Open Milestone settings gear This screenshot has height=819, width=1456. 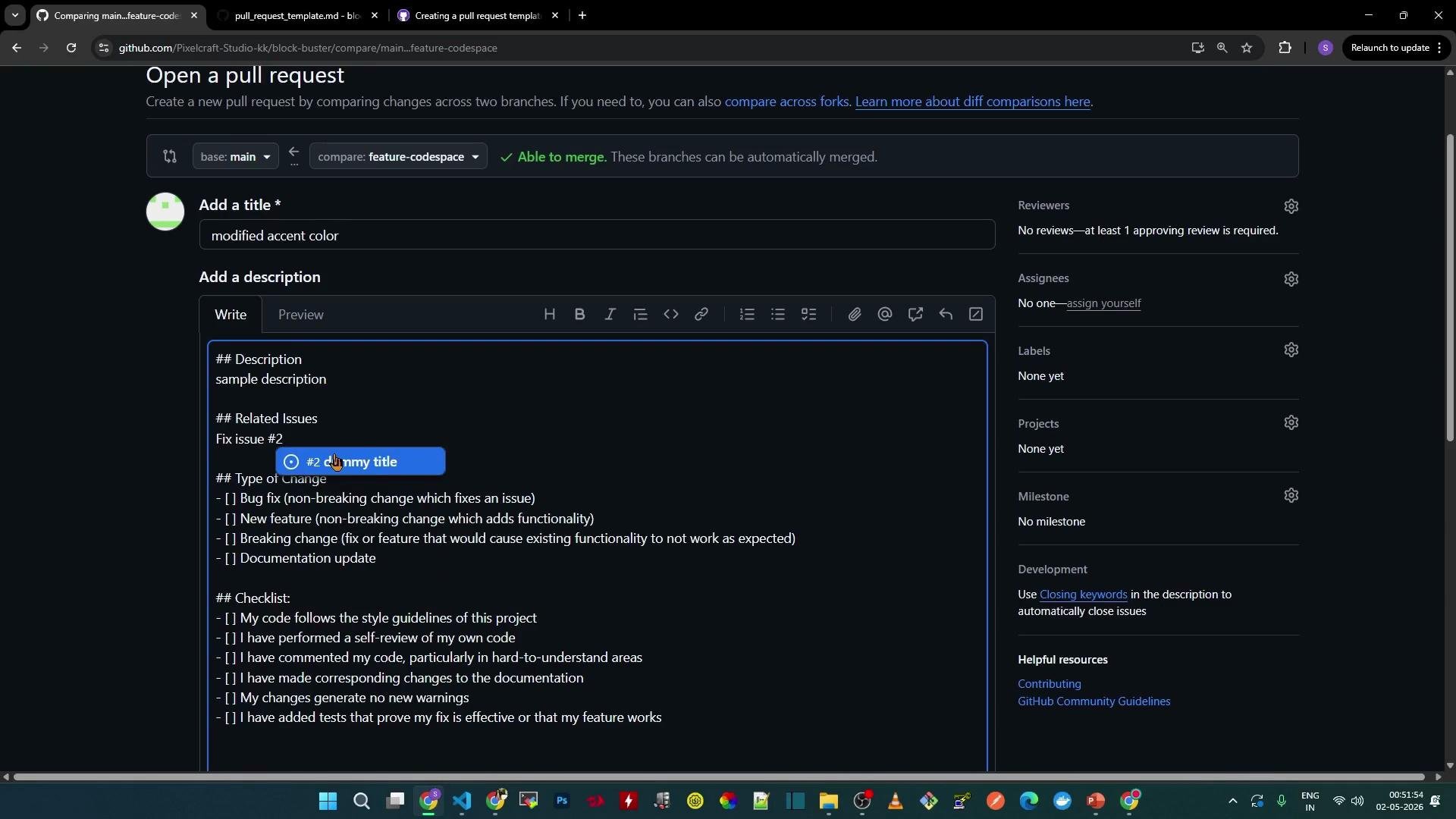pyautogui.click(x=1291, y=495)
